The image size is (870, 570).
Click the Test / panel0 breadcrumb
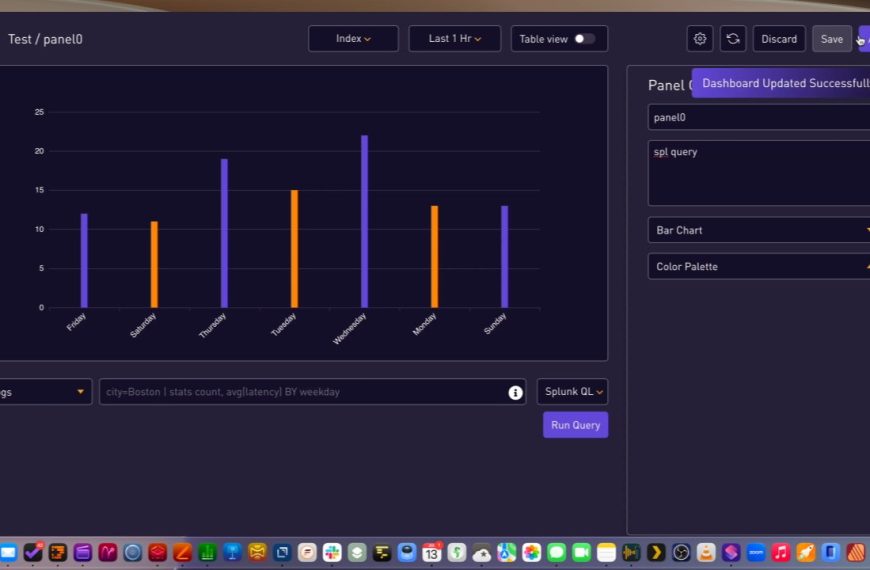[x=45, y=39]
